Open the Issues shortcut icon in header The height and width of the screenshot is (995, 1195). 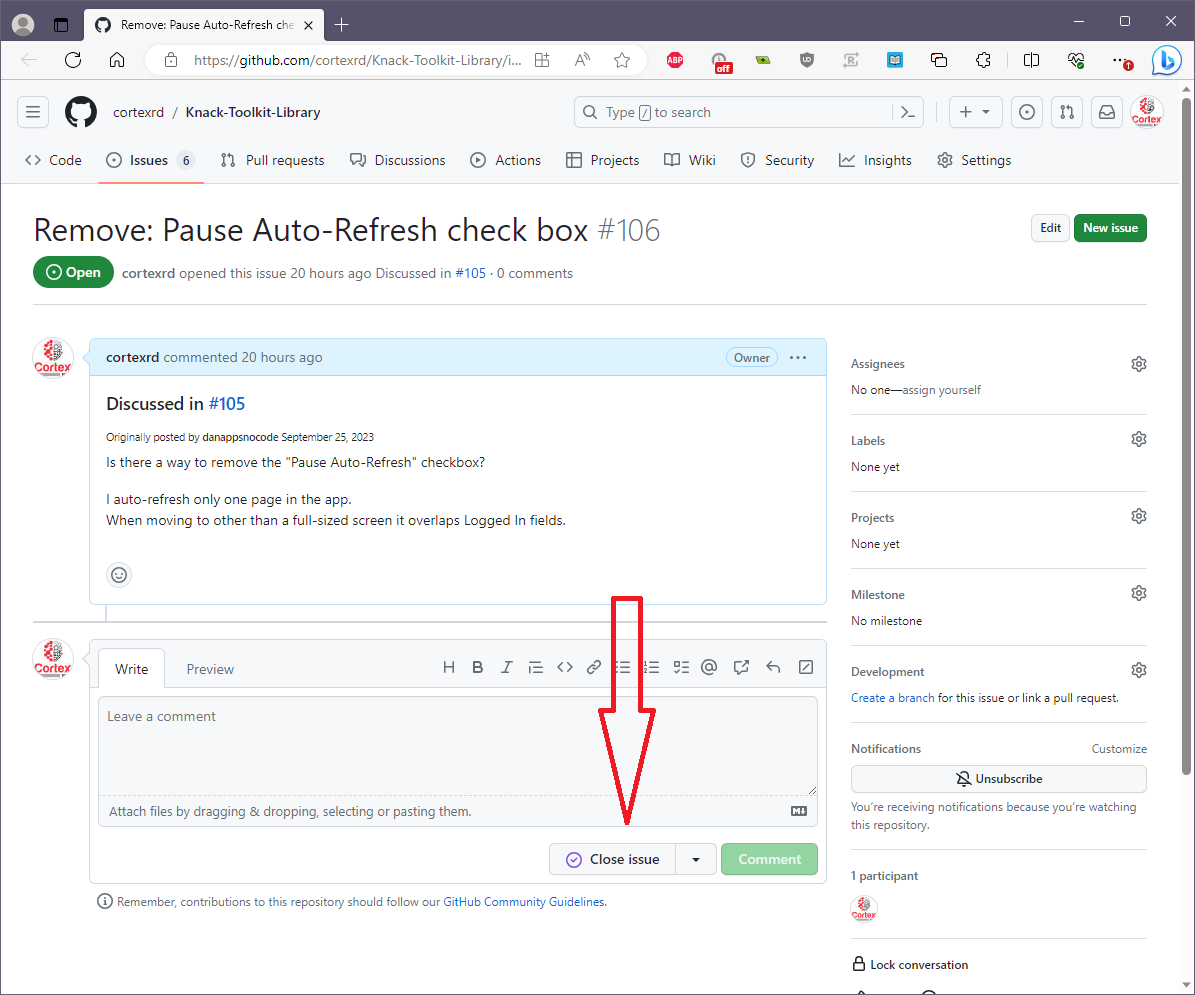[x=1027, y=112]
